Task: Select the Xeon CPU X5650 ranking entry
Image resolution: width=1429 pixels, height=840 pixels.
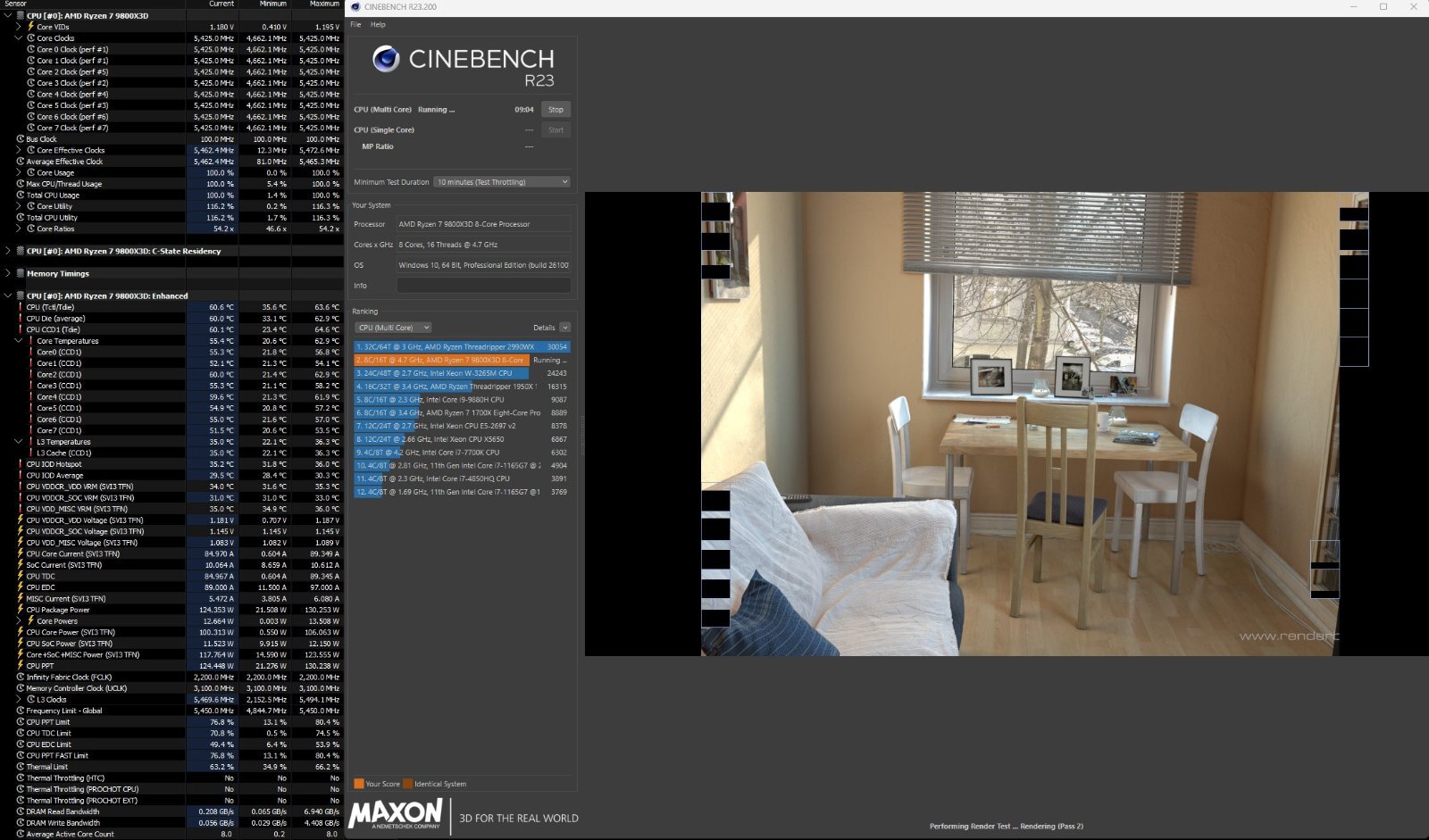Action: coord(462,439)
